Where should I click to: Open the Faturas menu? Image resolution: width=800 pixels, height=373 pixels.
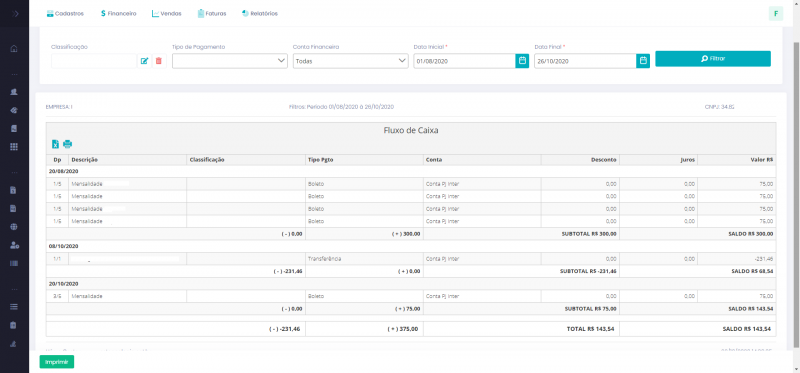[x=212, y=14]
